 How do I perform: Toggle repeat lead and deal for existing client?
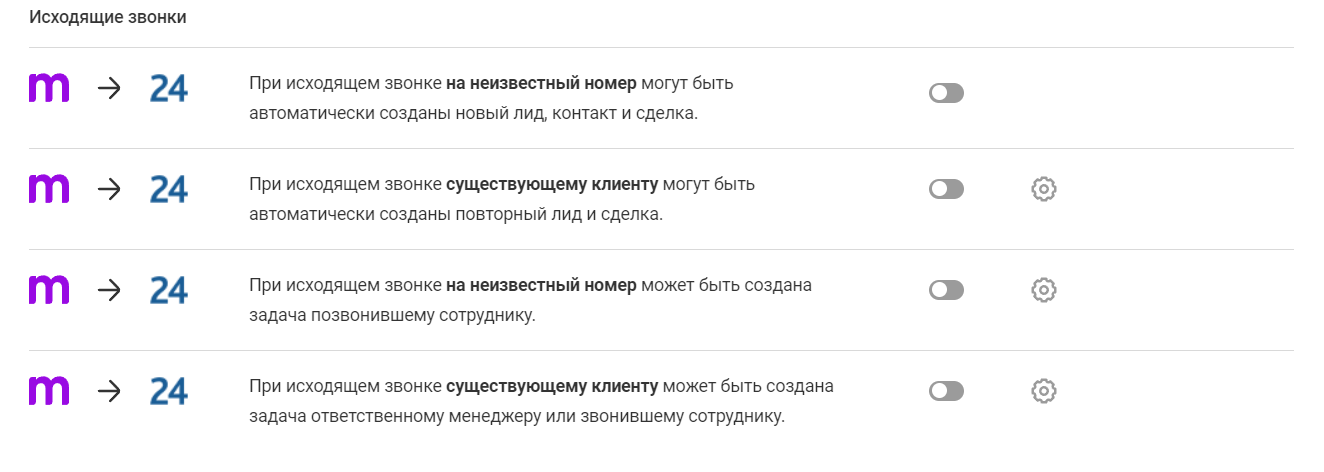[945, 189]
